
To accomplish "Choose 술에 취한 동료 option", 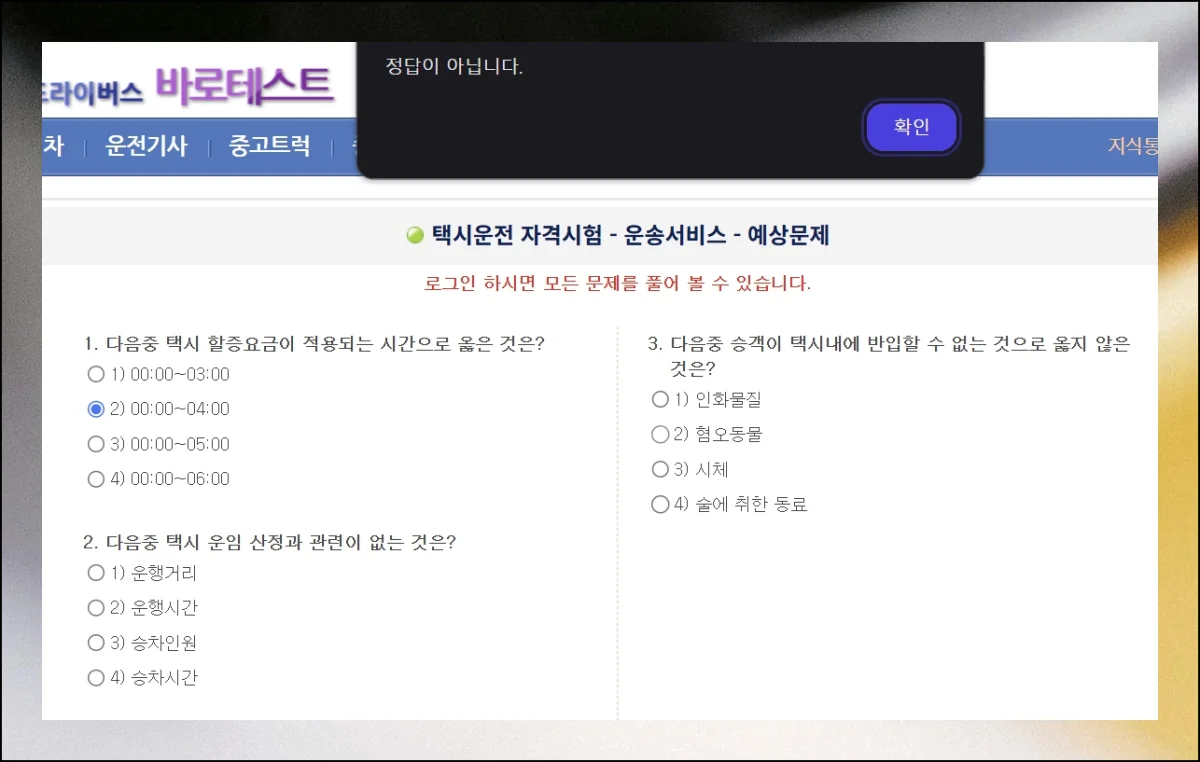I will click(660, 505).
